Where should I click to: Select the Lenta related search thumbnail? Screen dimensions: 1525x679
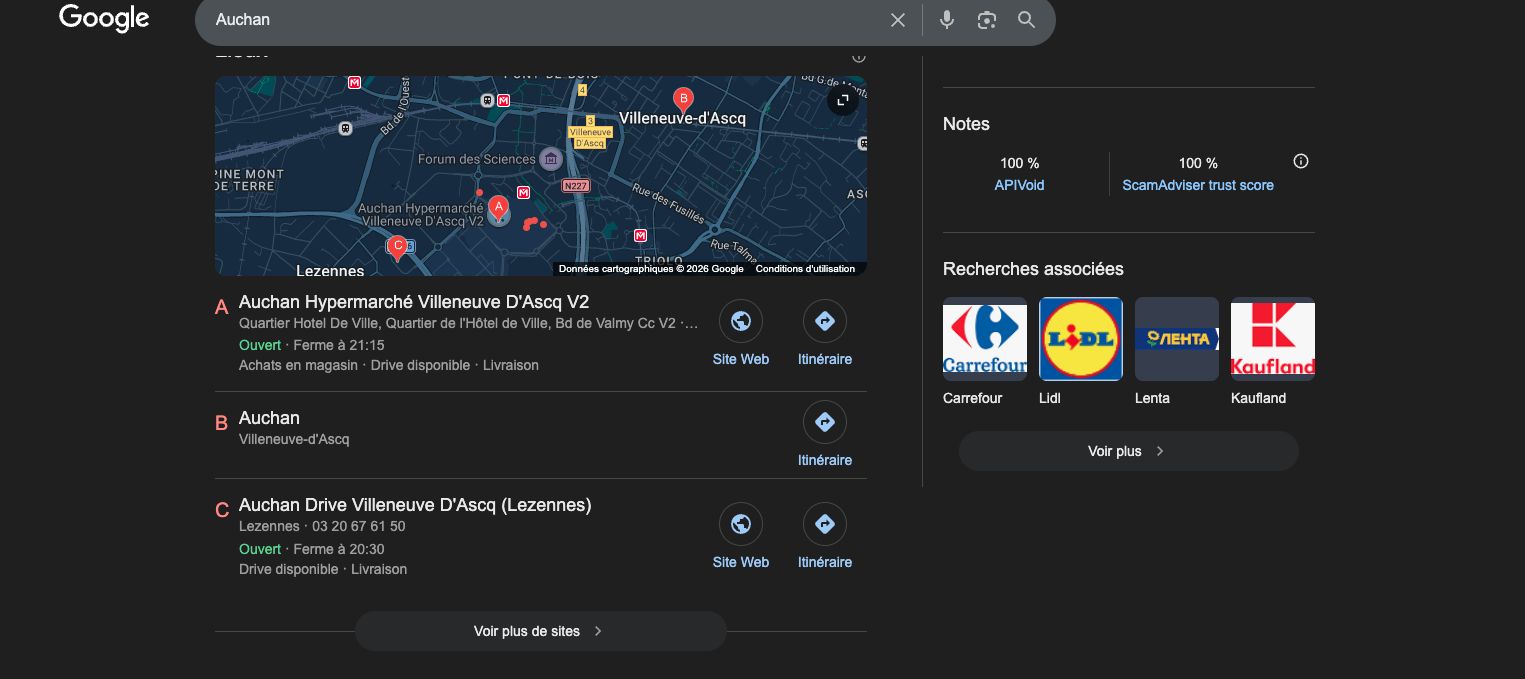1177,339
